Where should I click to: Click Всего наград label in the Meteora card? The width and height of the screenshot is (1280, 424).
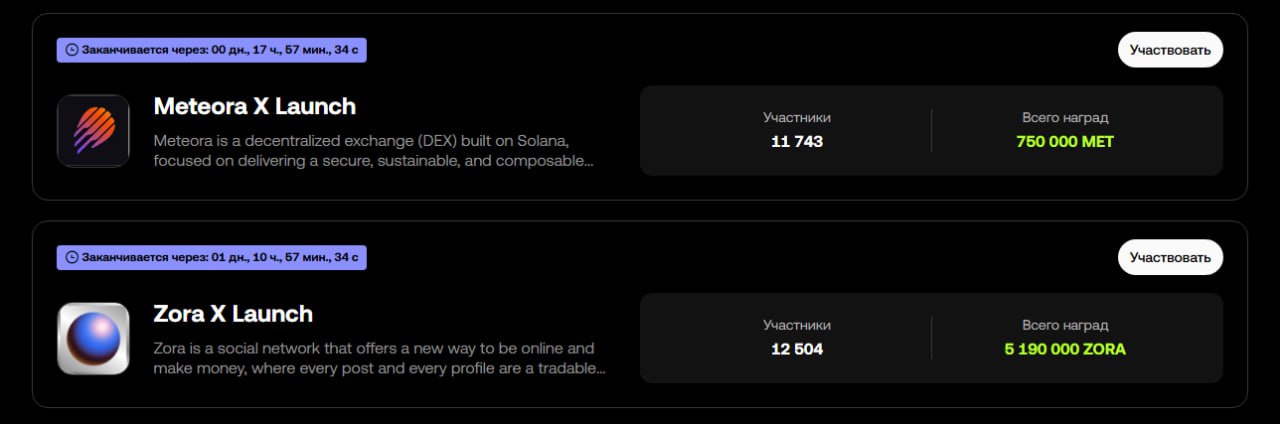coord(1065,118)
